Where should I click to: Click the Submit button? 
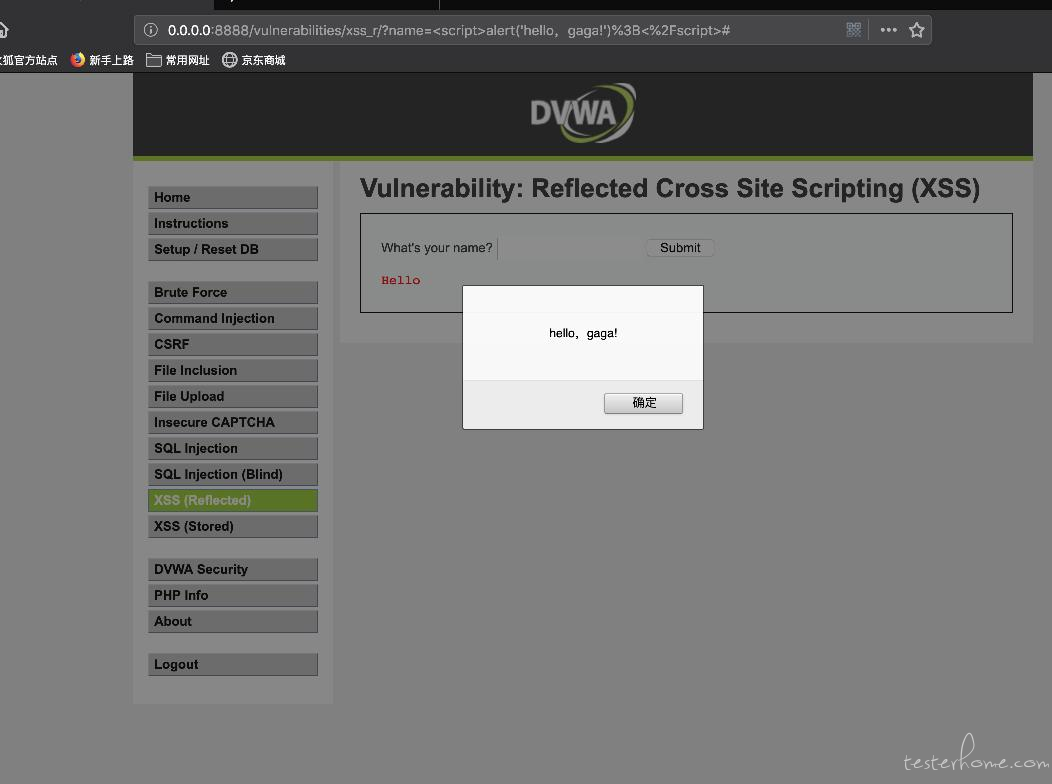point(680,248)
